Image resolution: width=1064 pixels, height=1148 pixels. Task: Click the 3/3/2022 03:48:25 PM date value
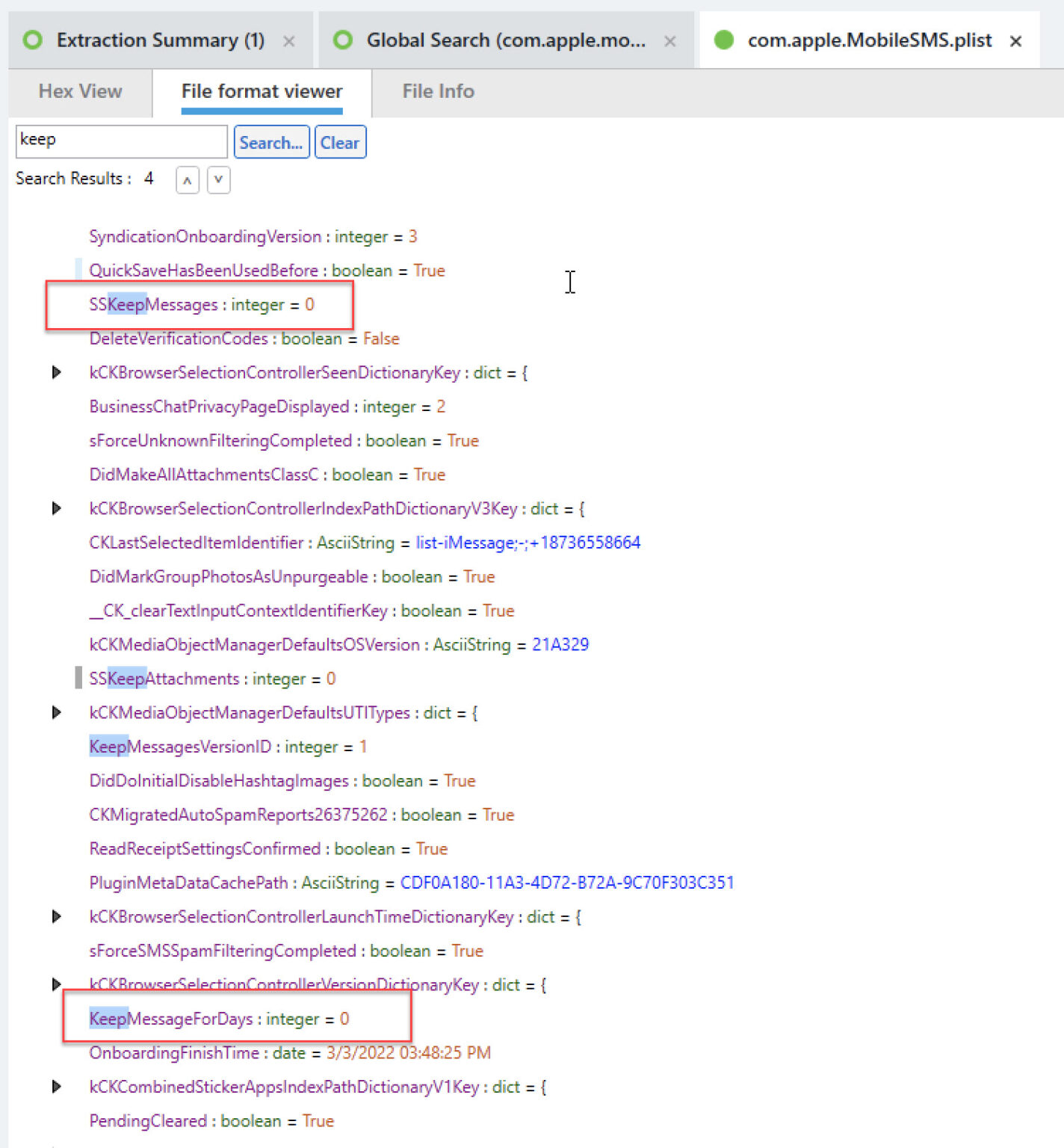(x=409, y=1053)
